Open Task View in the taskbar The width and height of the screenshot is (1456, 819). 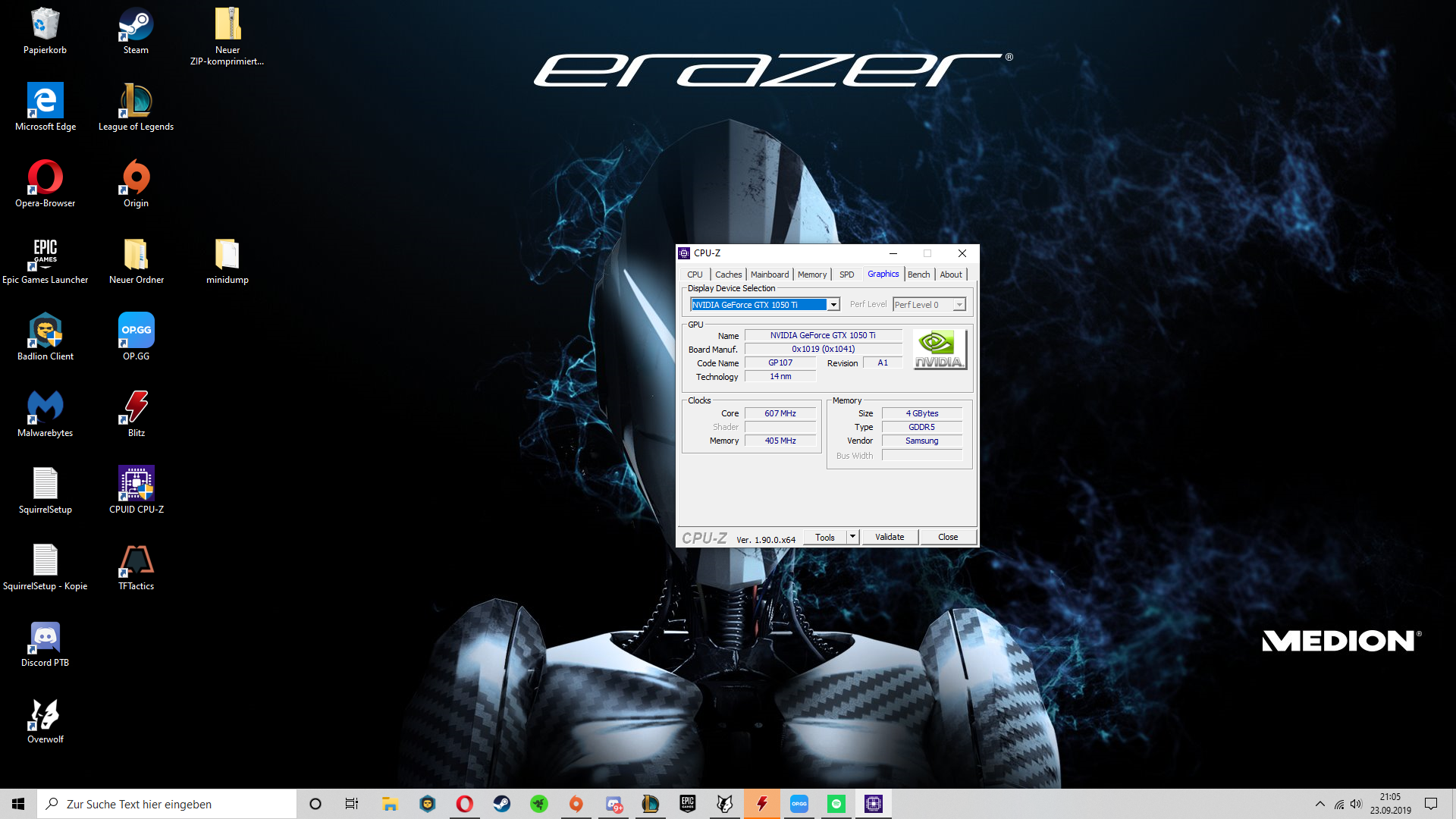coord(352,804)
